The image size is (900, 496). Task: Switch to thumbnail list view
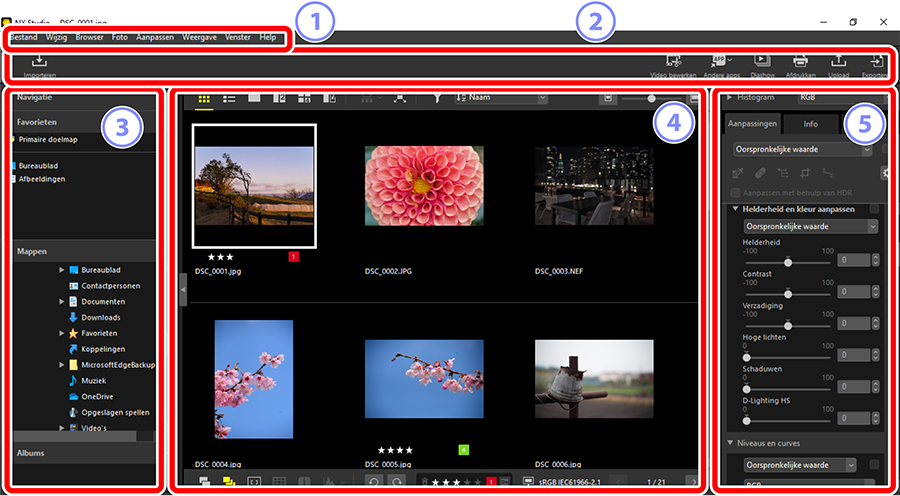229,99
